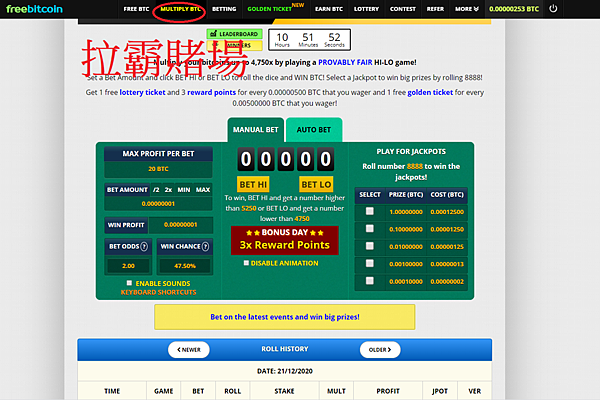Open the LOTTERY menu

tap(366, 9)
